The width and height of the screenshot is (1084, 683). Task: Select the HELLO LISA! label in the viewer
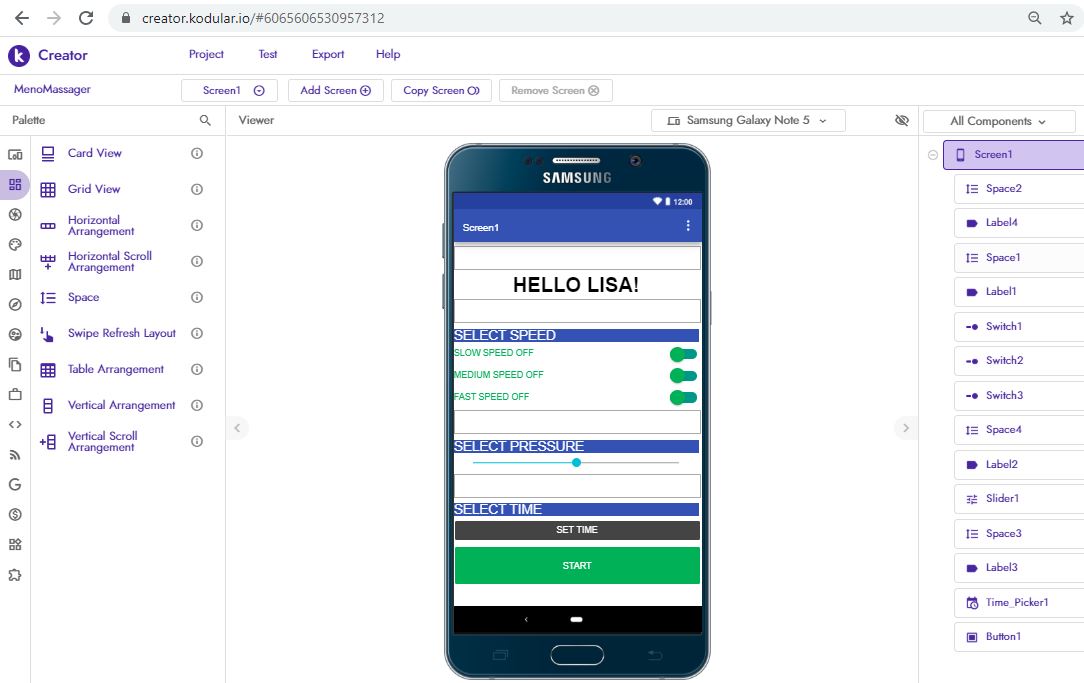click(577, 285)
